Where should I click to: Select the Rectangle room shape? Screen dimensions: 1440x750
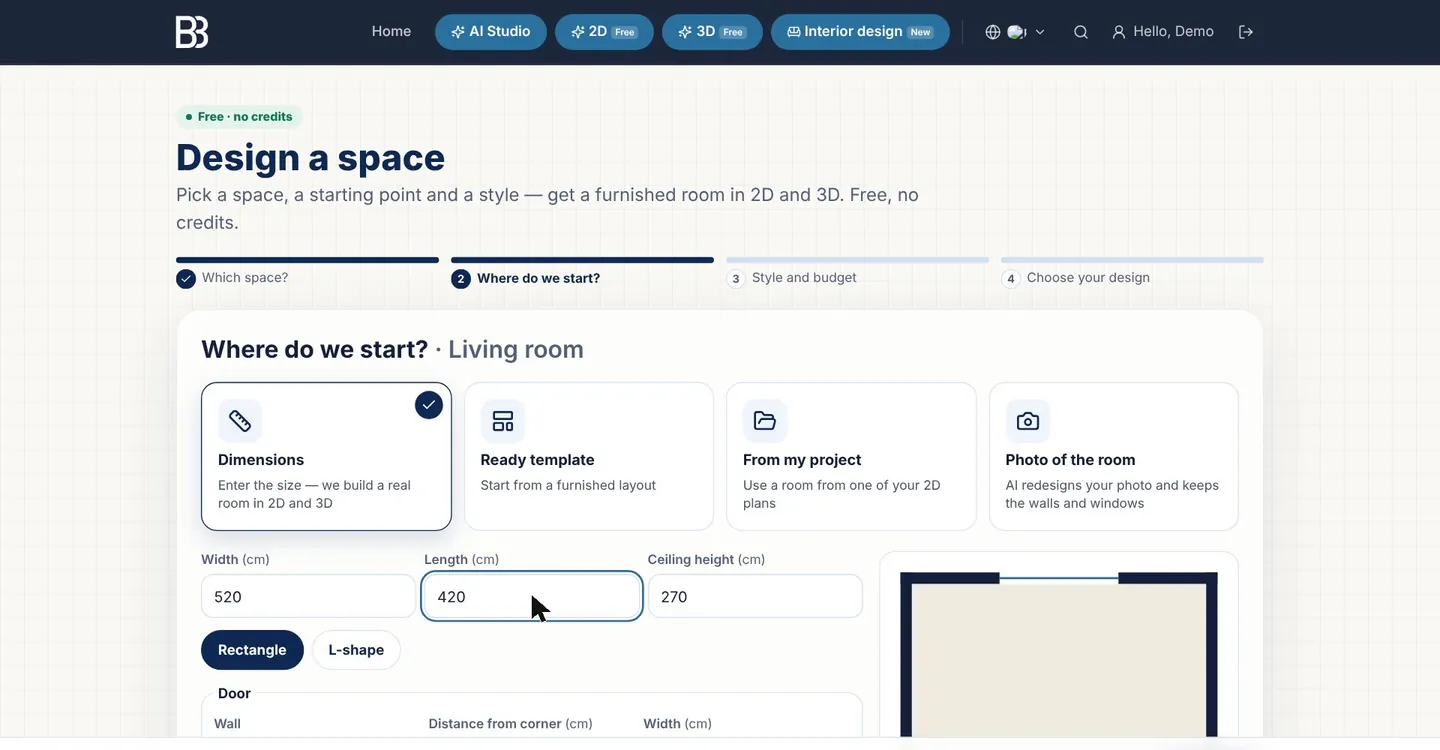click(252, 650)
